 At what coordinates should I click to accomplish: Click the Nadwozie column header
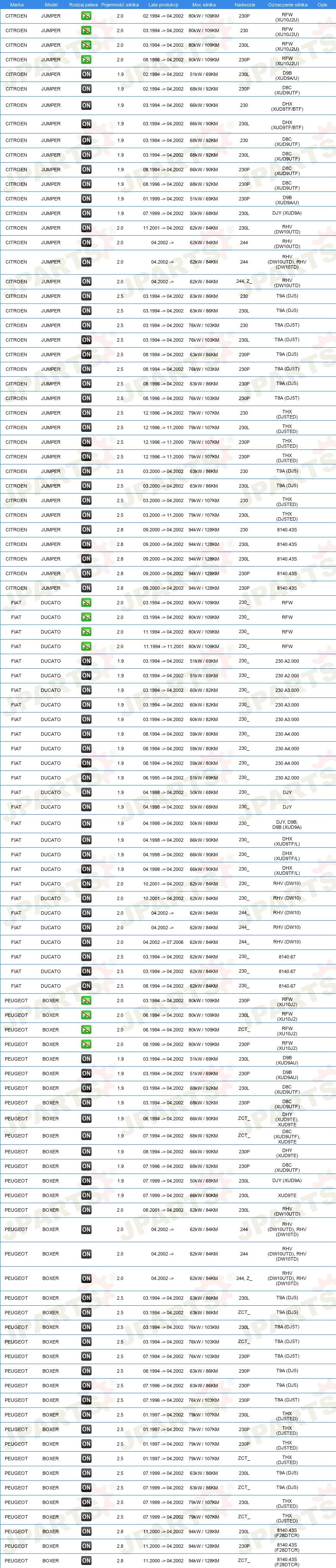tap(244, 4)
